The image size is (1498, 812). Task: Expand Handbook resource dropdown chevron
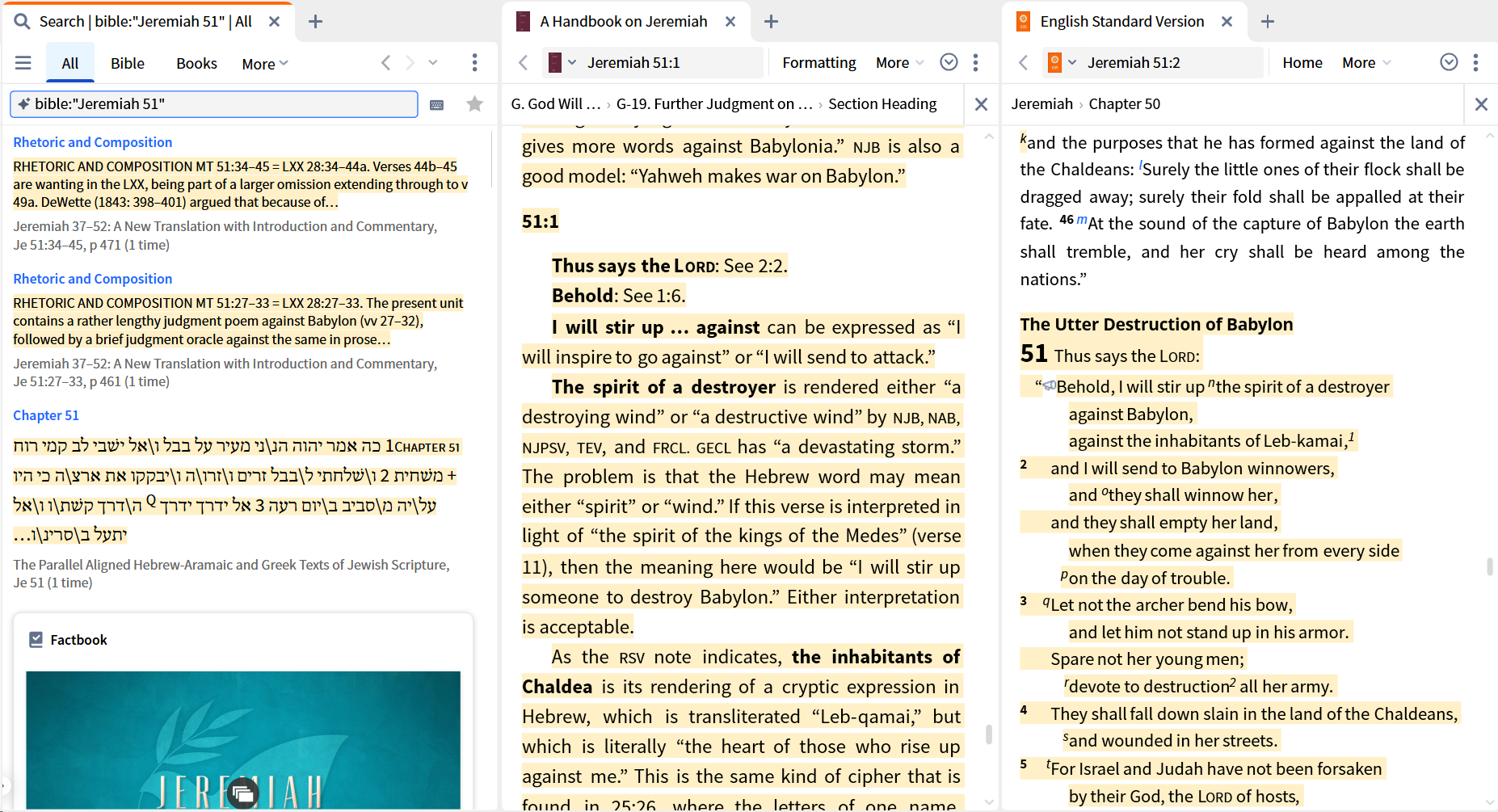572,62
